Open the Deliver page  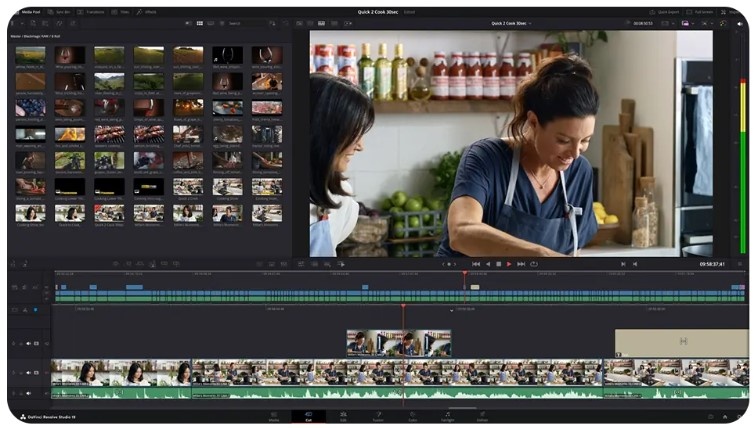coord(482,416)
